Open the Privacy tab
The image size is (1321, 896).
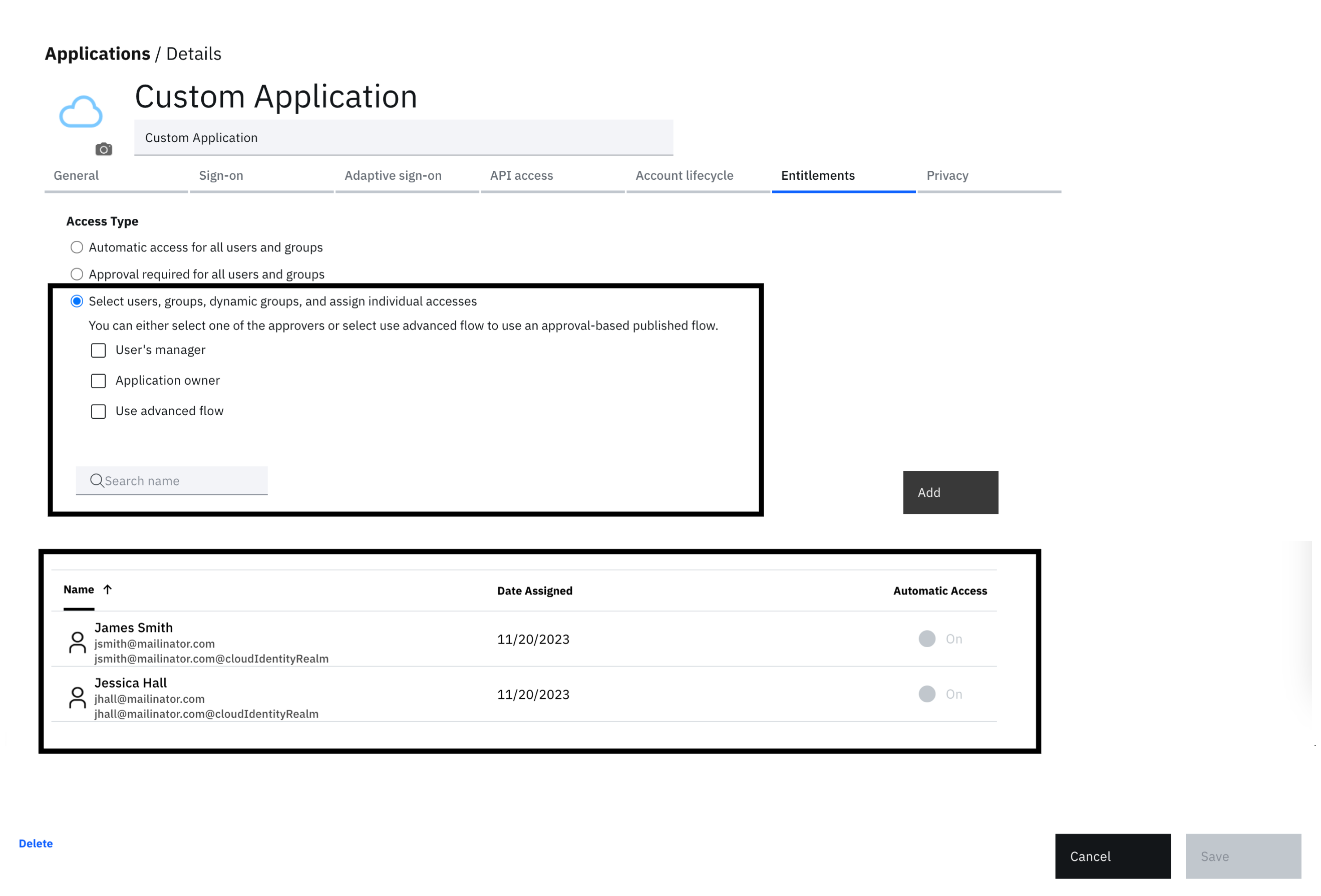(x=947, y=176)
